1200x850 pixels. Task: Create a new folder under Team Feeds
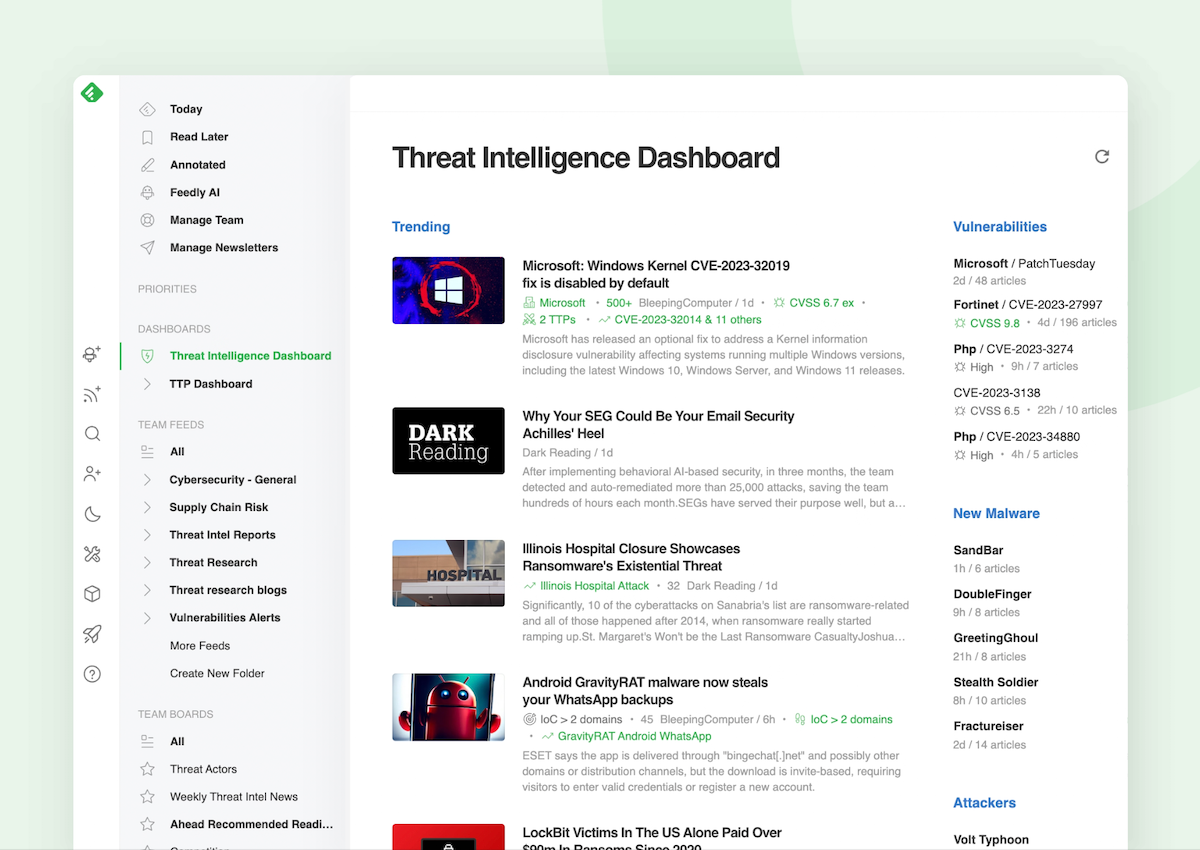[215, 673]
